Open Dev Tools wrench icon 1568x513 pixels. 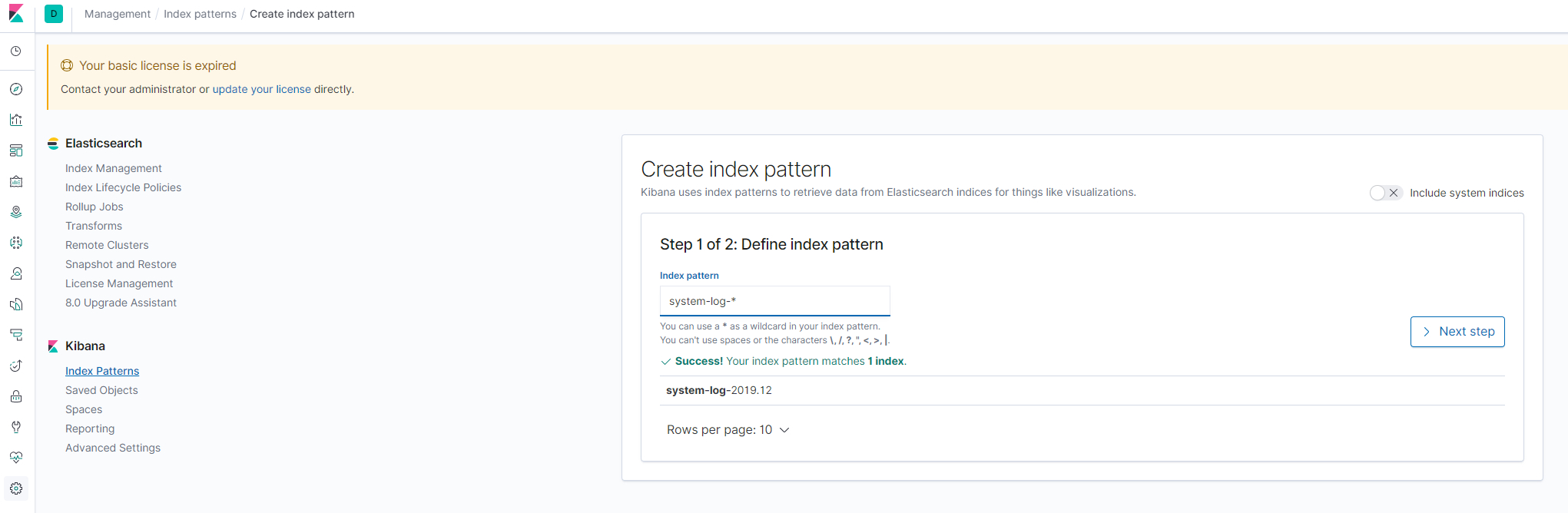pos(16,427)
